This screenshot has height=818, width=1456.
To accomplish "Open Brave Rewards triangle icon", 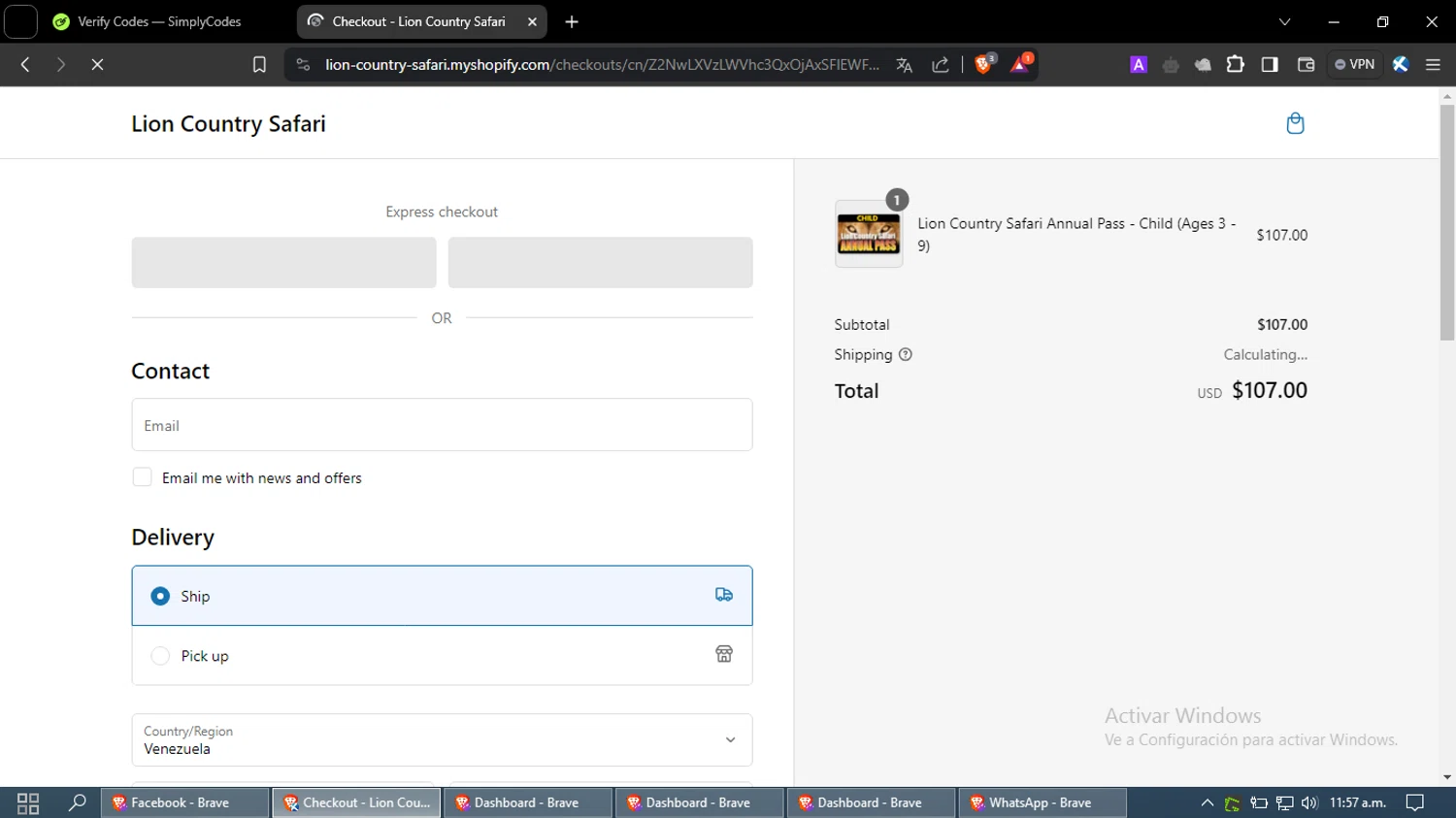I will pyautogui.click(x=1020, y=64).
